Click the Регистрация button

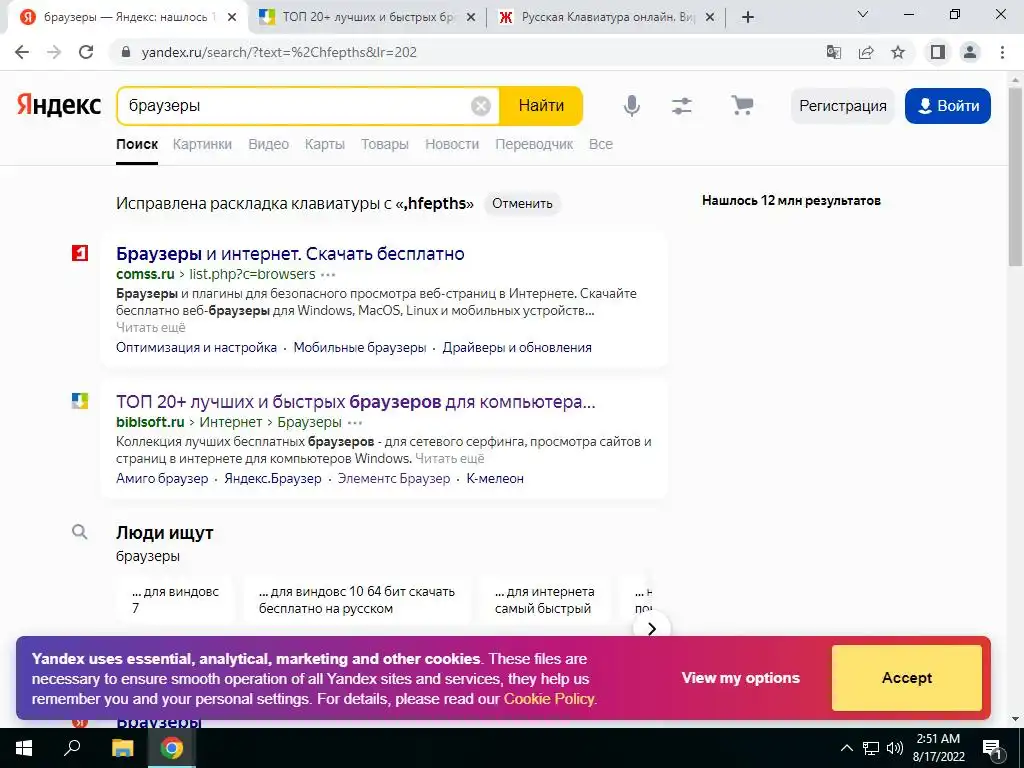click(843, 106)
